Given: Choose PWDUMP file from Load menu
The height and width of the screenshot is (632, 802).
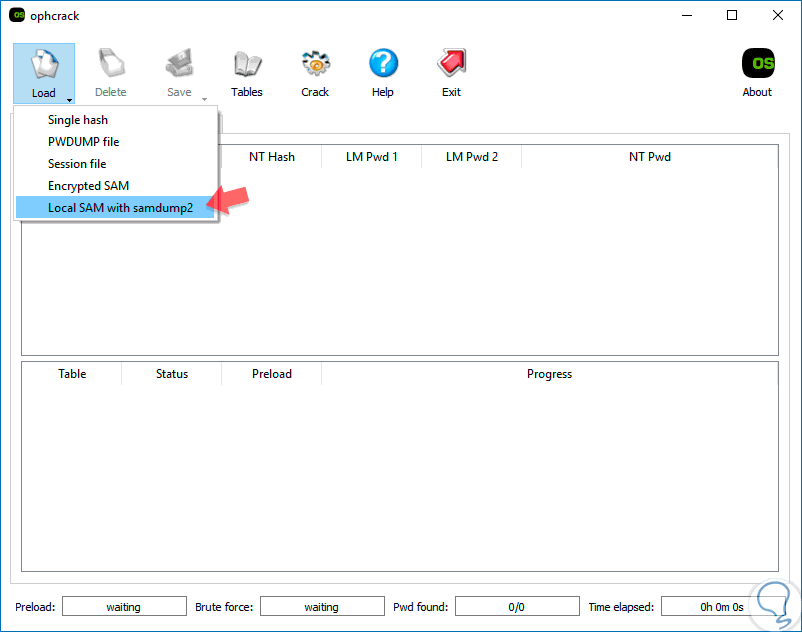Looking at the screenshot, I should [x=115, y=142].
